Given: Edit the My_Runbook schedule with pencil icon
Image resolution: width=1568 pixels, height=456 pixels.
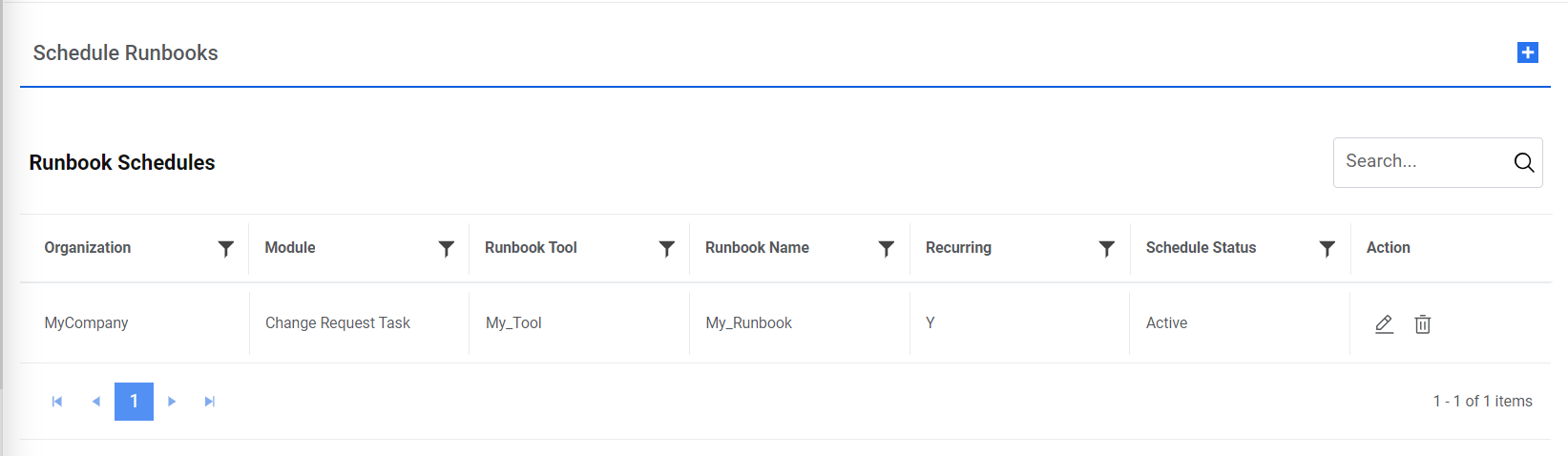Looking at the screenshot, I should point(1384,324).
